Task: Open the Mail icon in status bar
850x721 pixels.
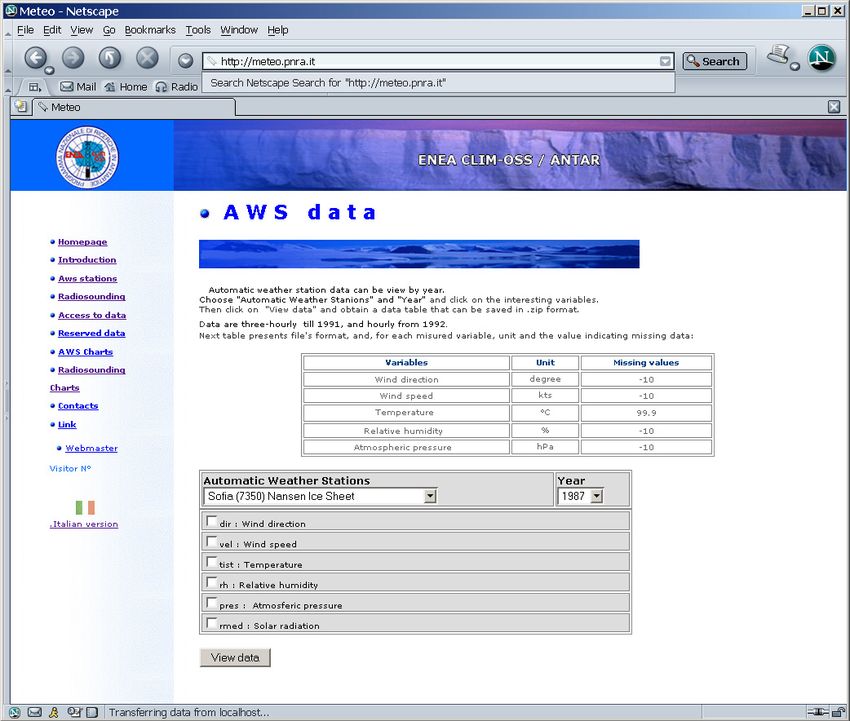Action: [x=35, y=712]
